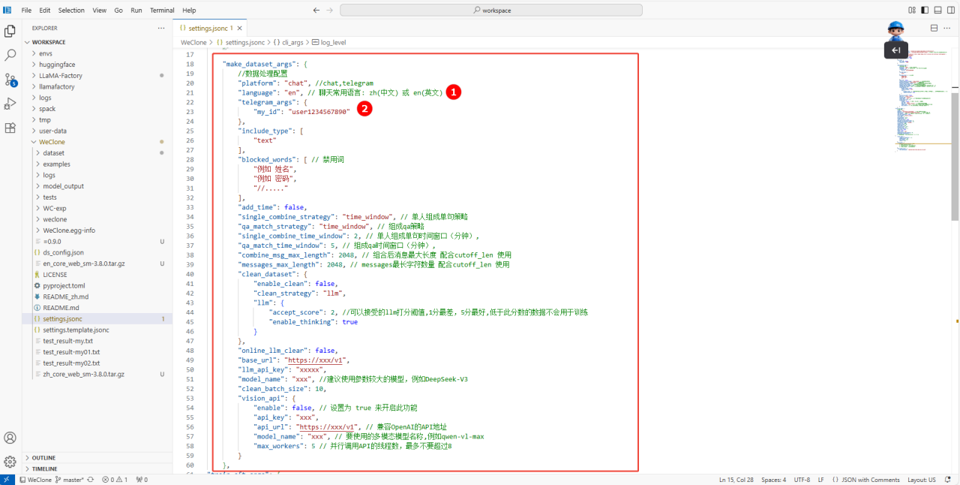960x485 pixels.
Task: Open the Extensions view
Action: pyautogui.click(x=10, y=128)
